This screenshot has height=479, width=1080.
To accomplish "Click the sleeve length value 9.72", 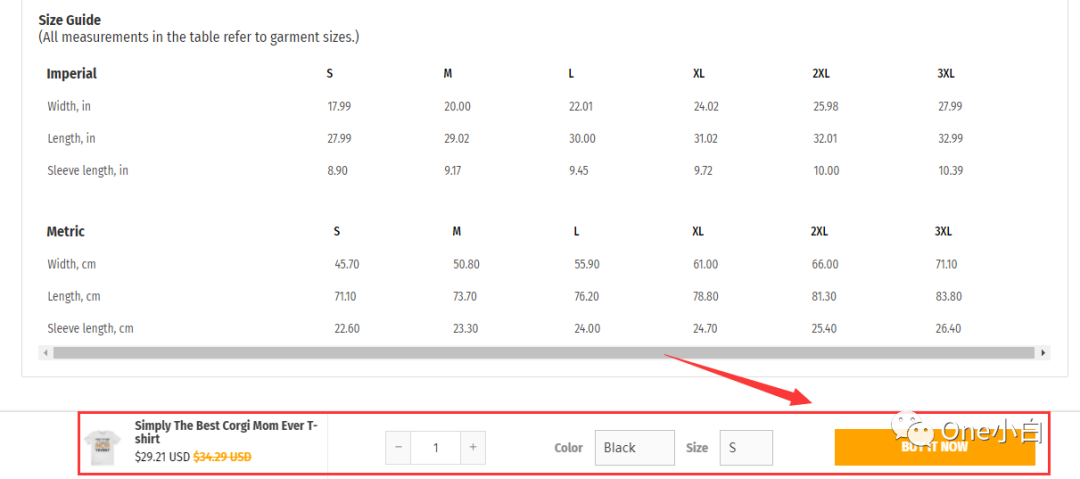I will (703, 171).
